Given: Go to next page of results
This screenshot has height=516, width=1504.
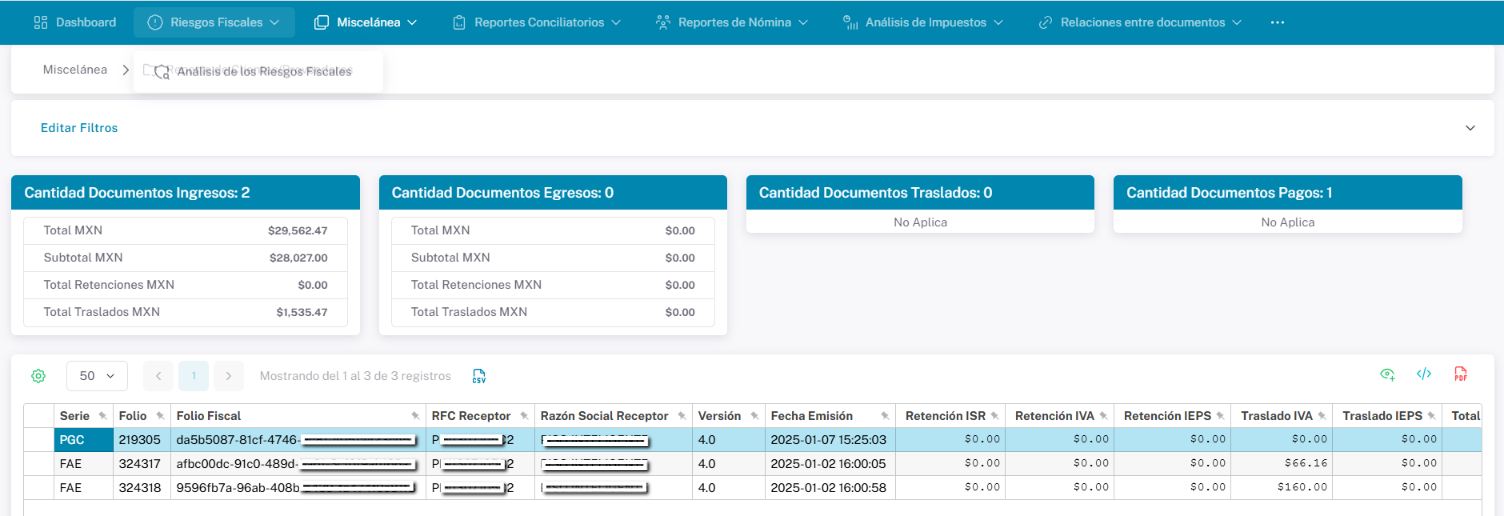Looking at the screenshot, I should tap(229, 376).
